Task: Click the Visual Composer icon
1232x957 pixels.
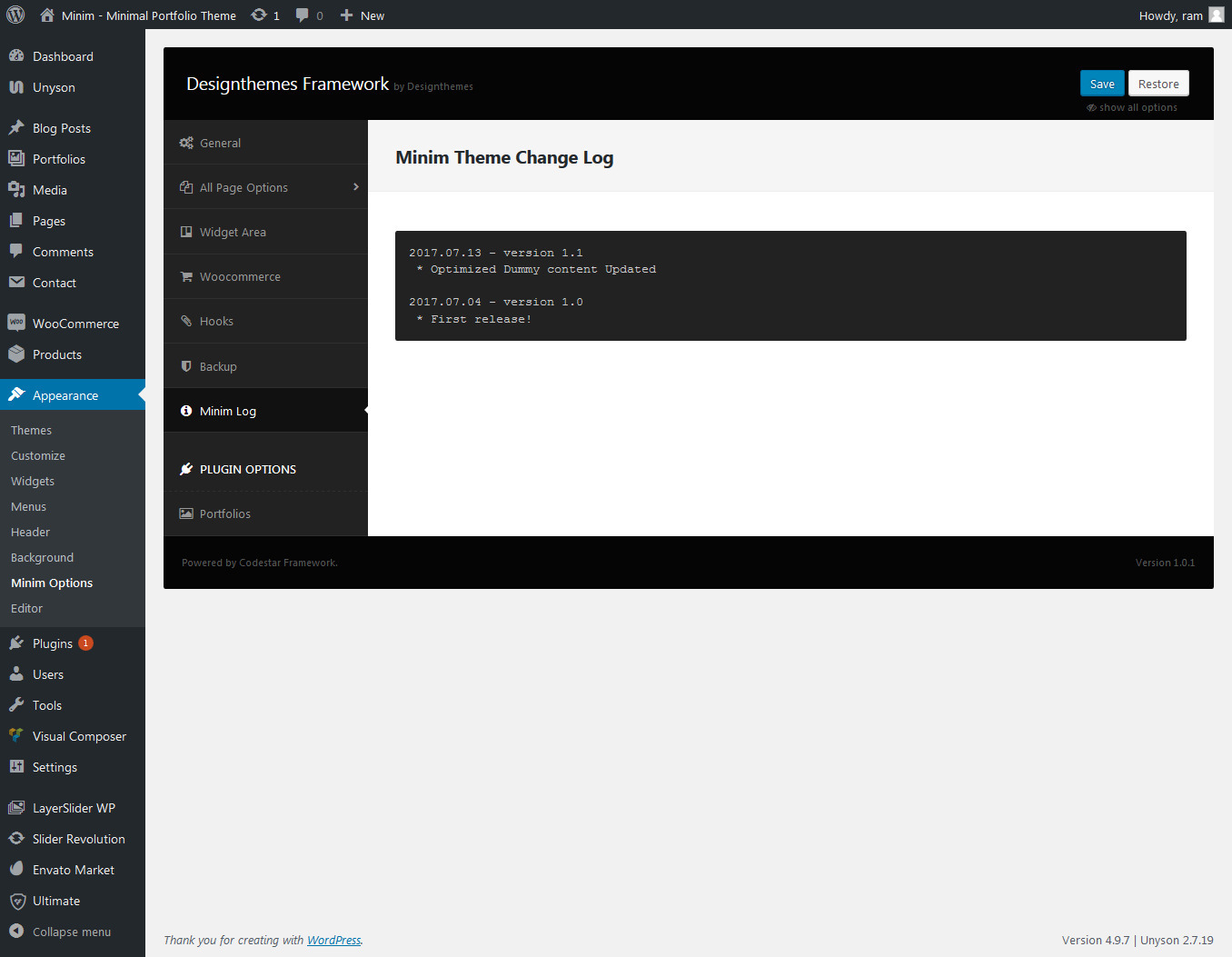Action: 16,735
